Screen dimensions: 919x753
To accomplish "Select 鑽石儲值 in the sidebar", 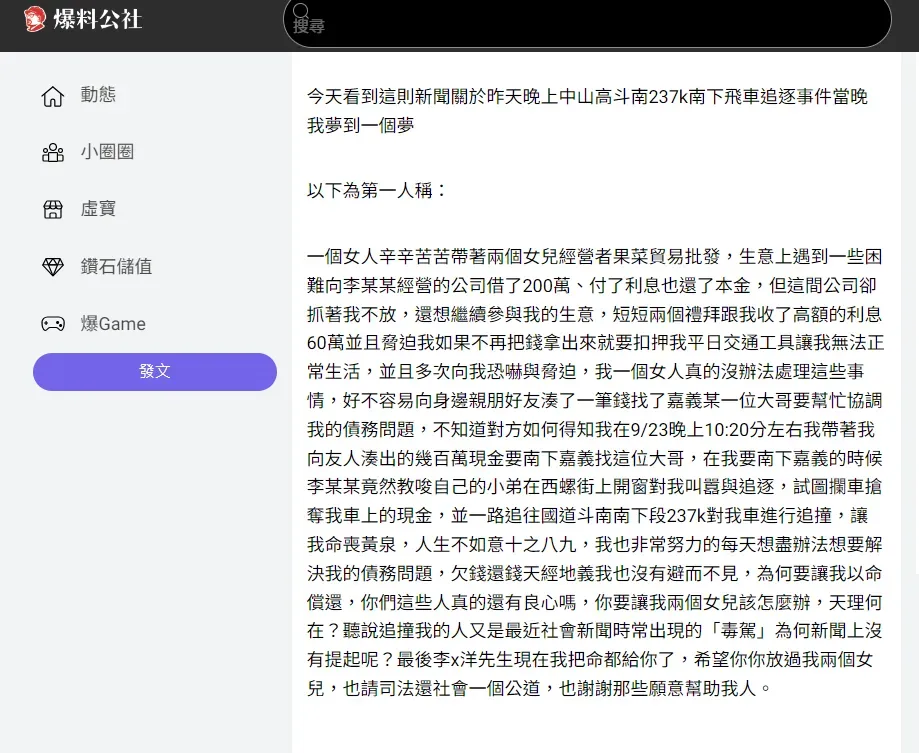I will pos(117,266).
